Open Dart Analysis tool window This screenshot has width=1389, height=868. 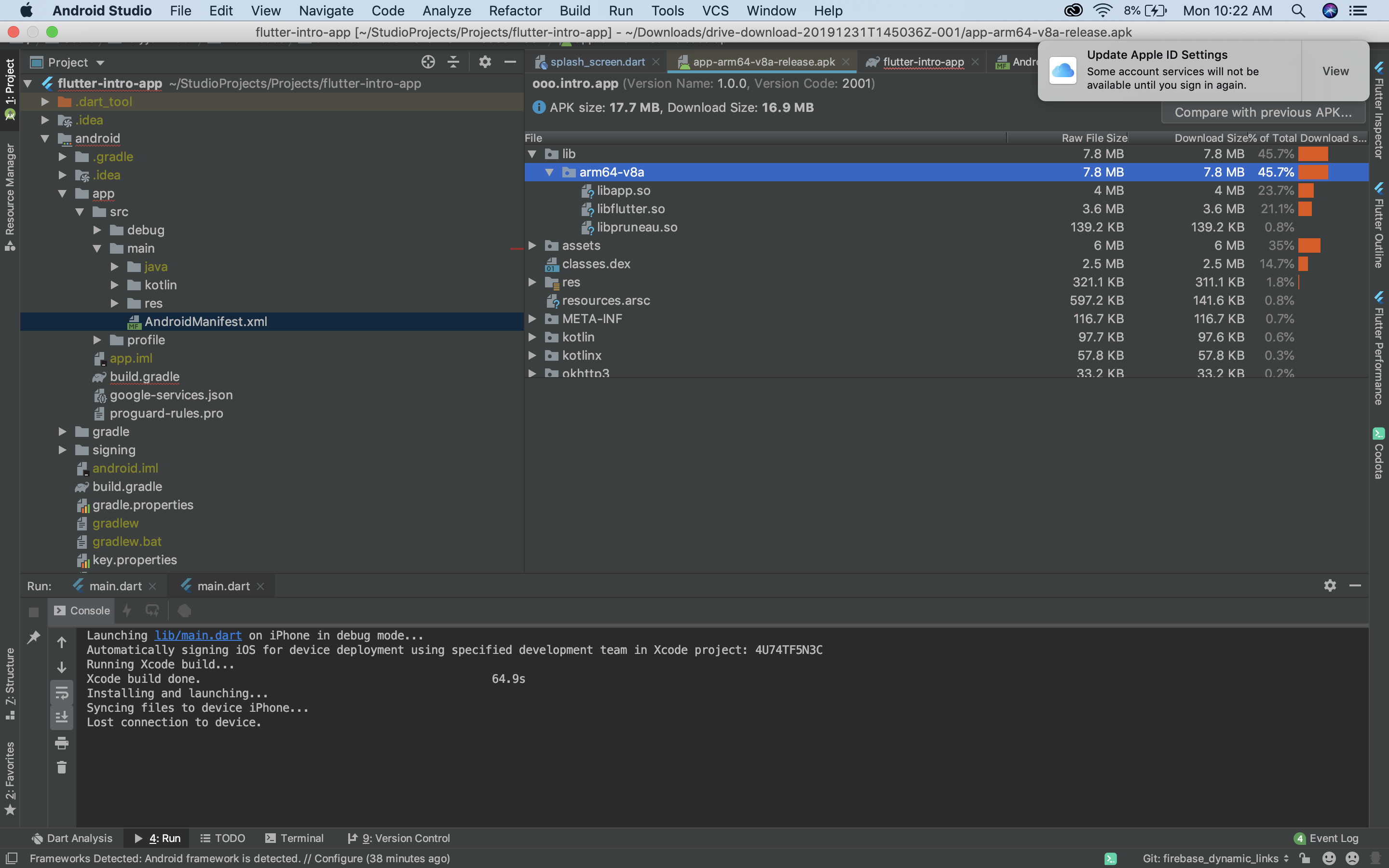click(x=72, y=838)
